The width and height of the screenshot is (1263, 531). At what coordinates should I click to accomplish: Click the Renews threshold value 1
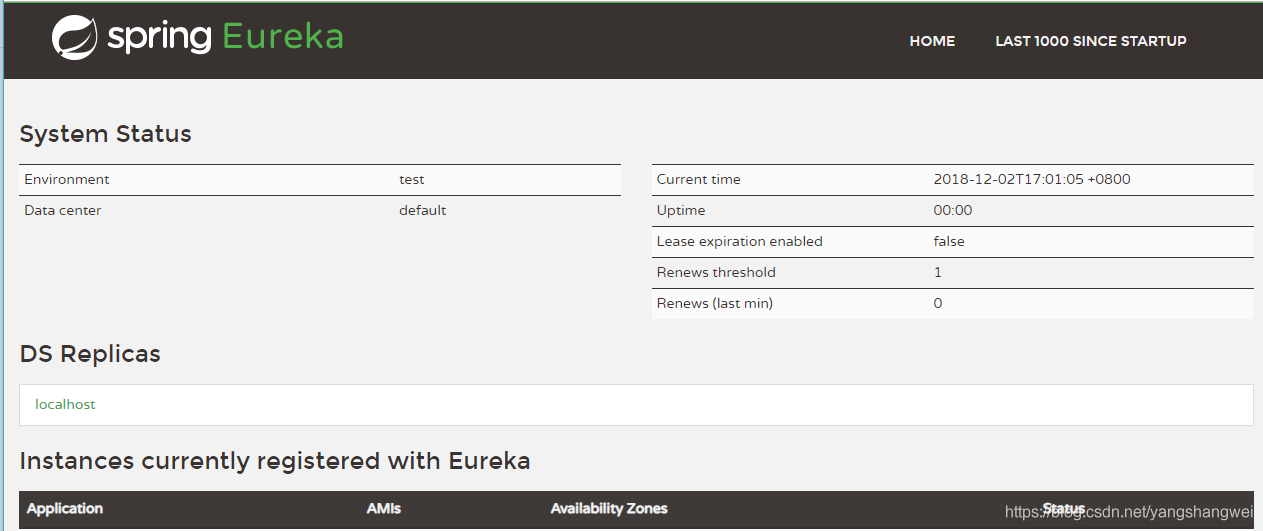coord(938,273)
